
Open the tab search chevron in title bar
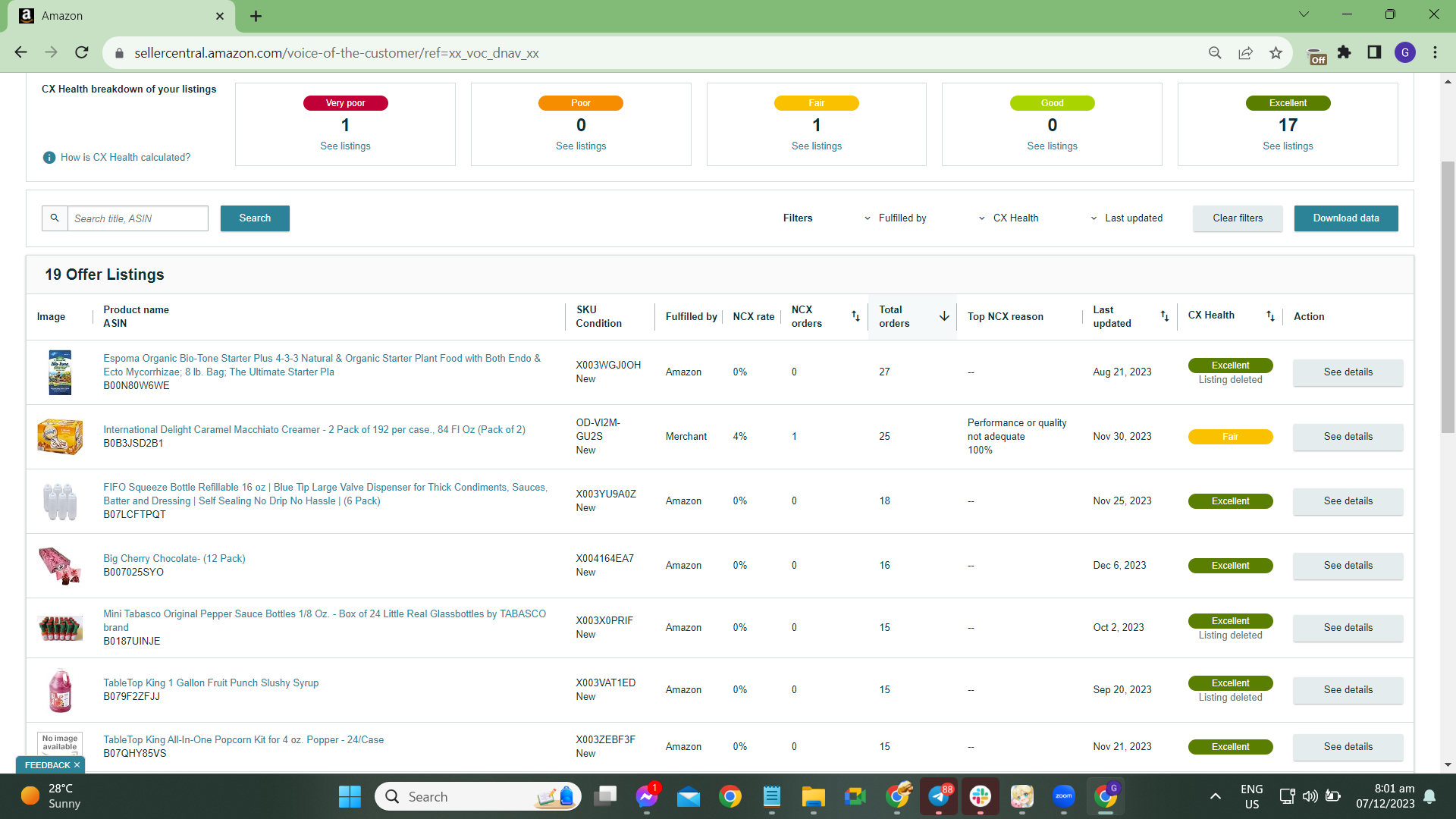(x=1304, y=14)
